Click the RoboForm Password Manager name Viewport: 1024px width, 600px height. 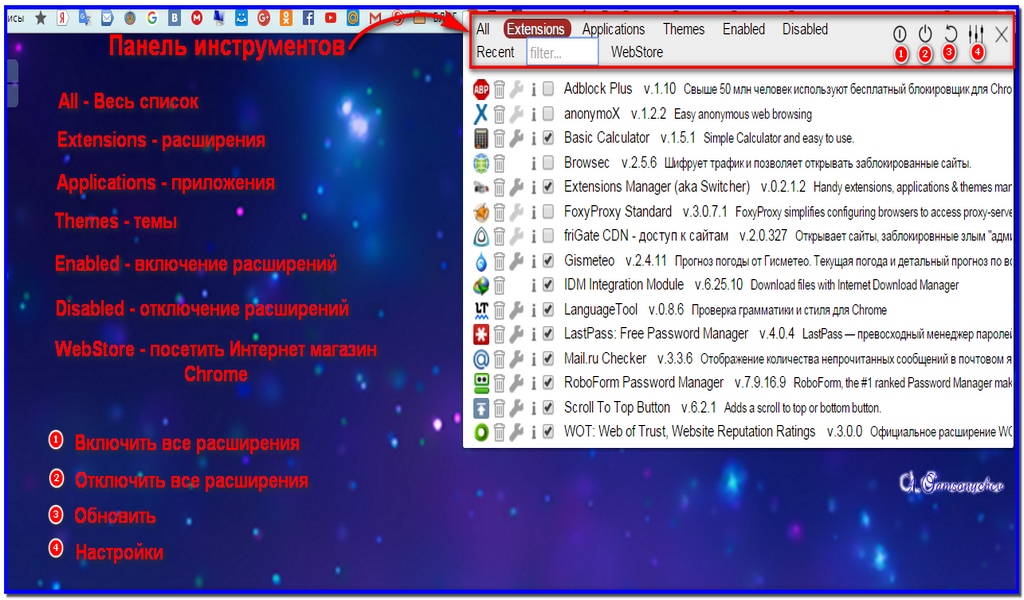tap(643, 383)
